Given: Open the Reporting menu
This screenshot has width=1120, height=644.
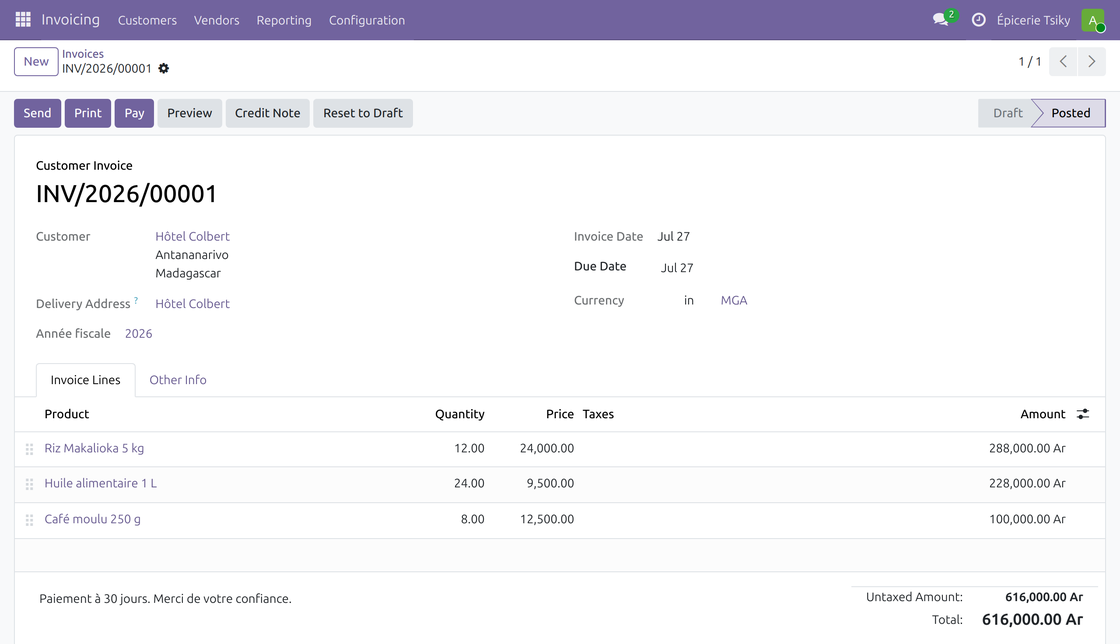Looking at the screenshot, I should [x=284, y=20].
